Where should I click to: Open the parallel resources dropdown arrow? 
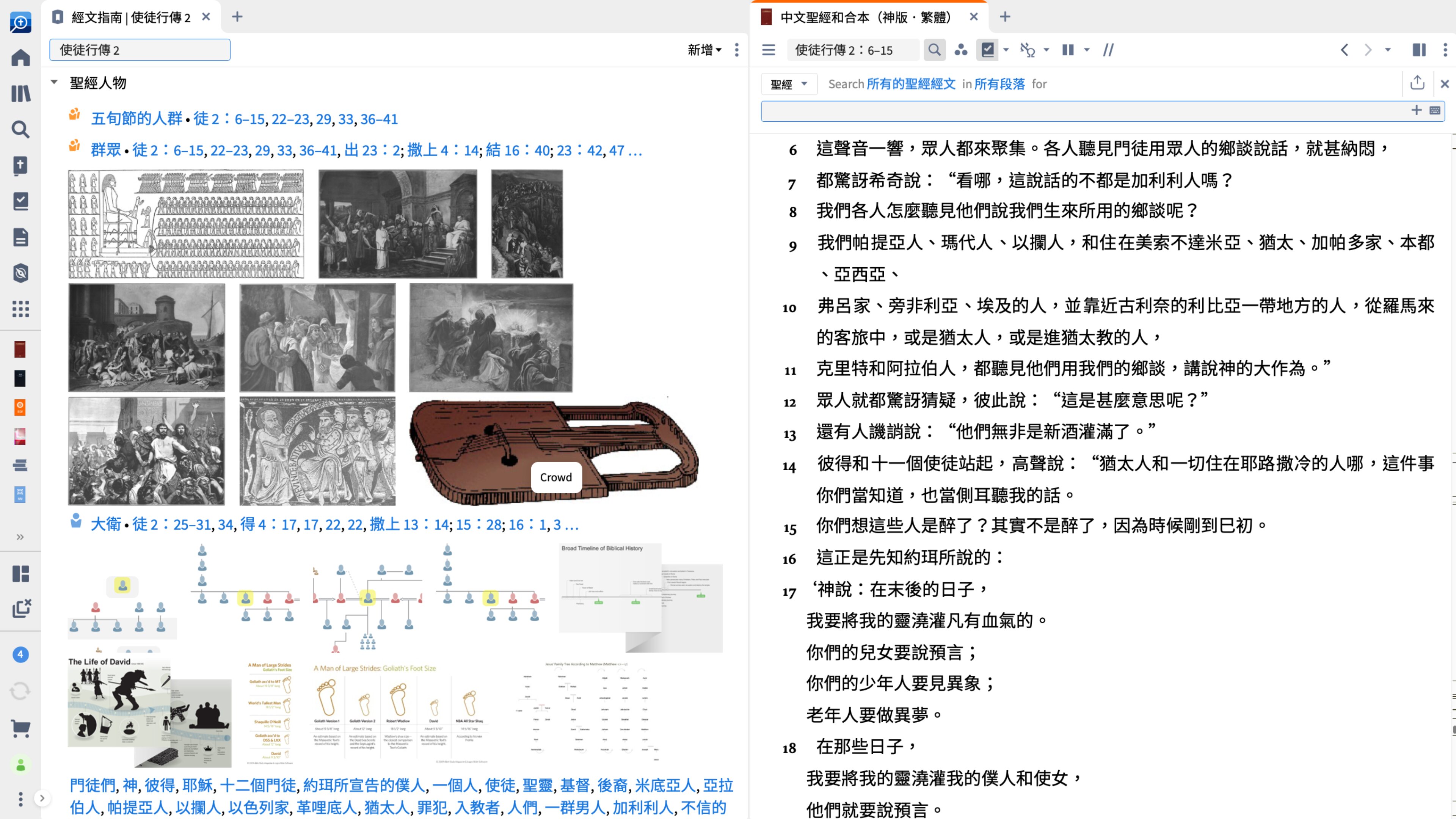[x=1086, y=50]
